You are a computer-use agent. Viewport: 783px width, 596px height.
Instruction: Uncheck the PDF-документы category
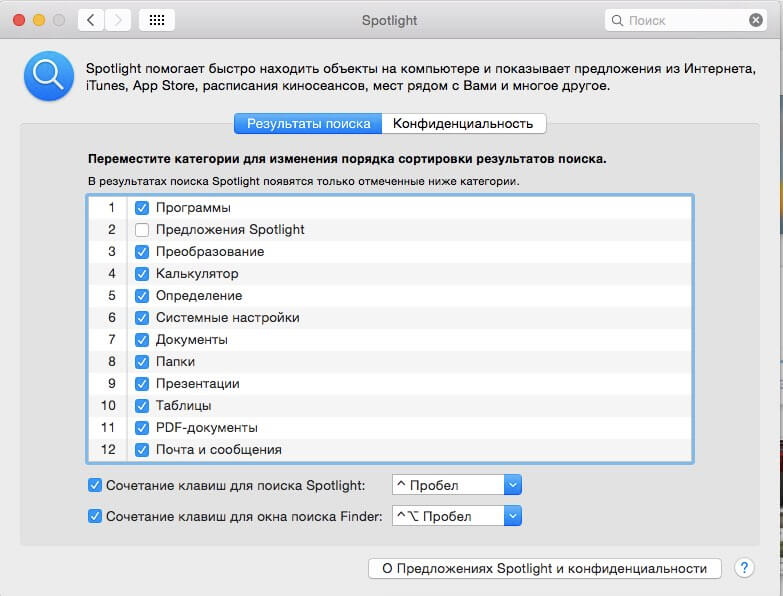click(142, 428)
